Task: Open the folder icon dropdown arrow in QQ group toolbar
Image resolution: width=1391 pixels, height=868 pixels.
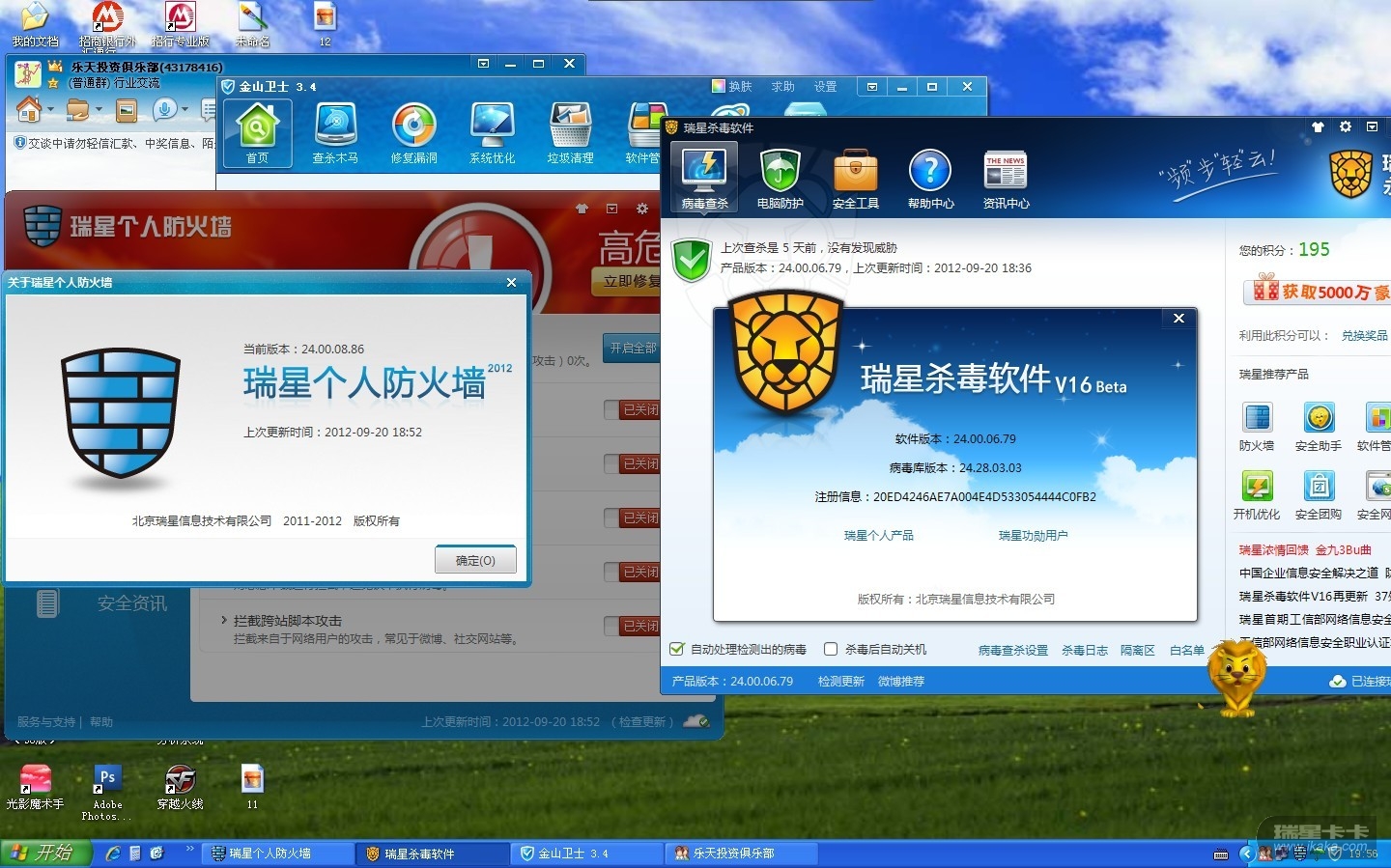Action: coord(99,109)
